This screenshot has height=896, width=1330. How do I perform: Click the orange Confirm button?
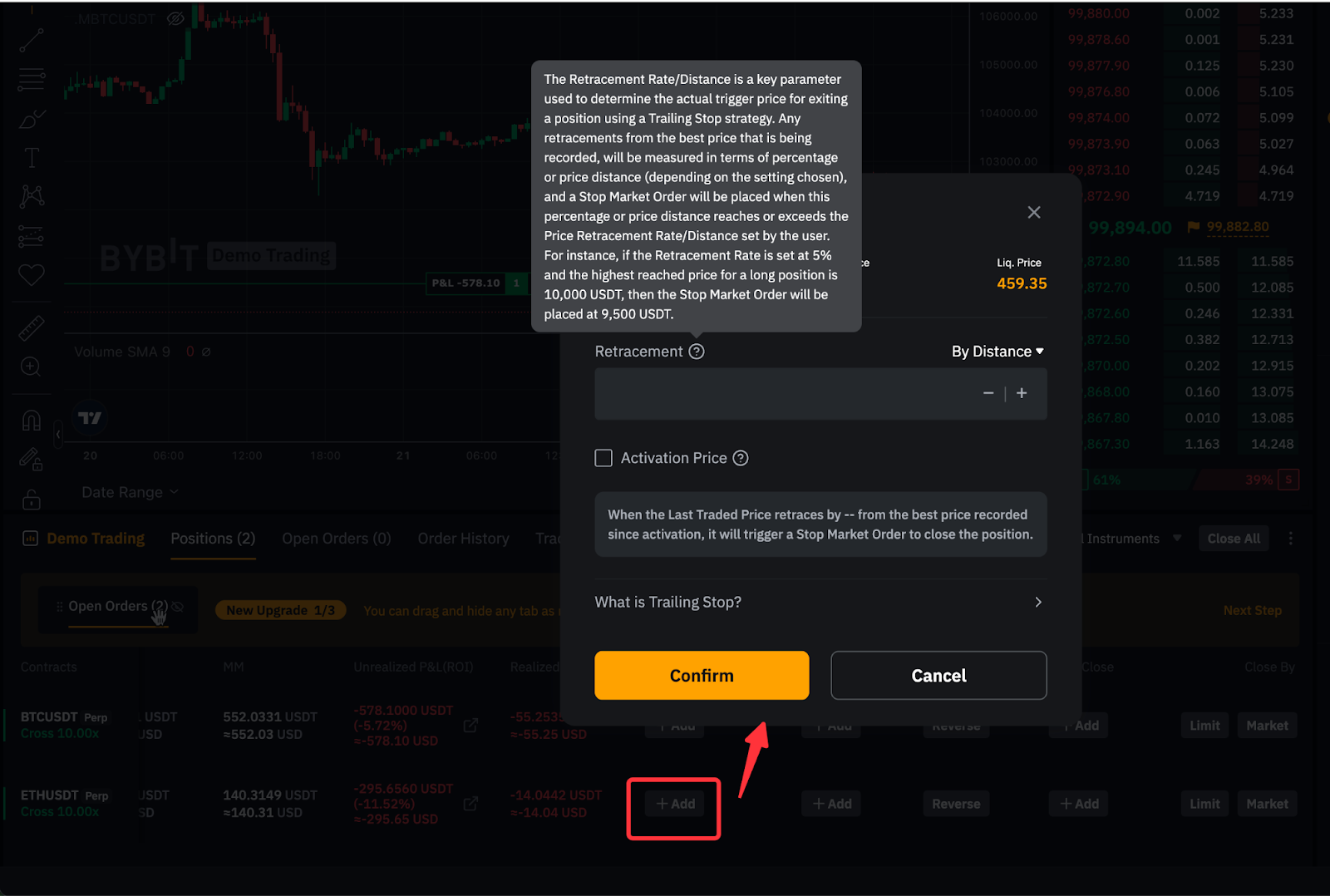pyautogui.click(x=702, y=675)
